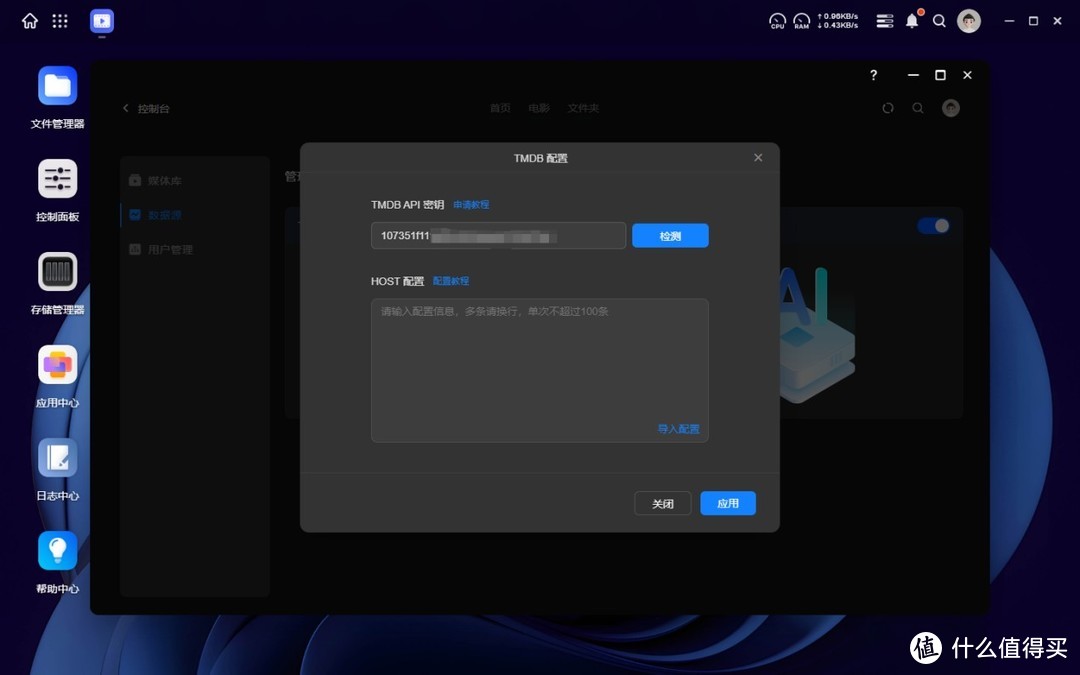
Task: Launch 控制面板 from the desktop
Action: tap(57, 179)
